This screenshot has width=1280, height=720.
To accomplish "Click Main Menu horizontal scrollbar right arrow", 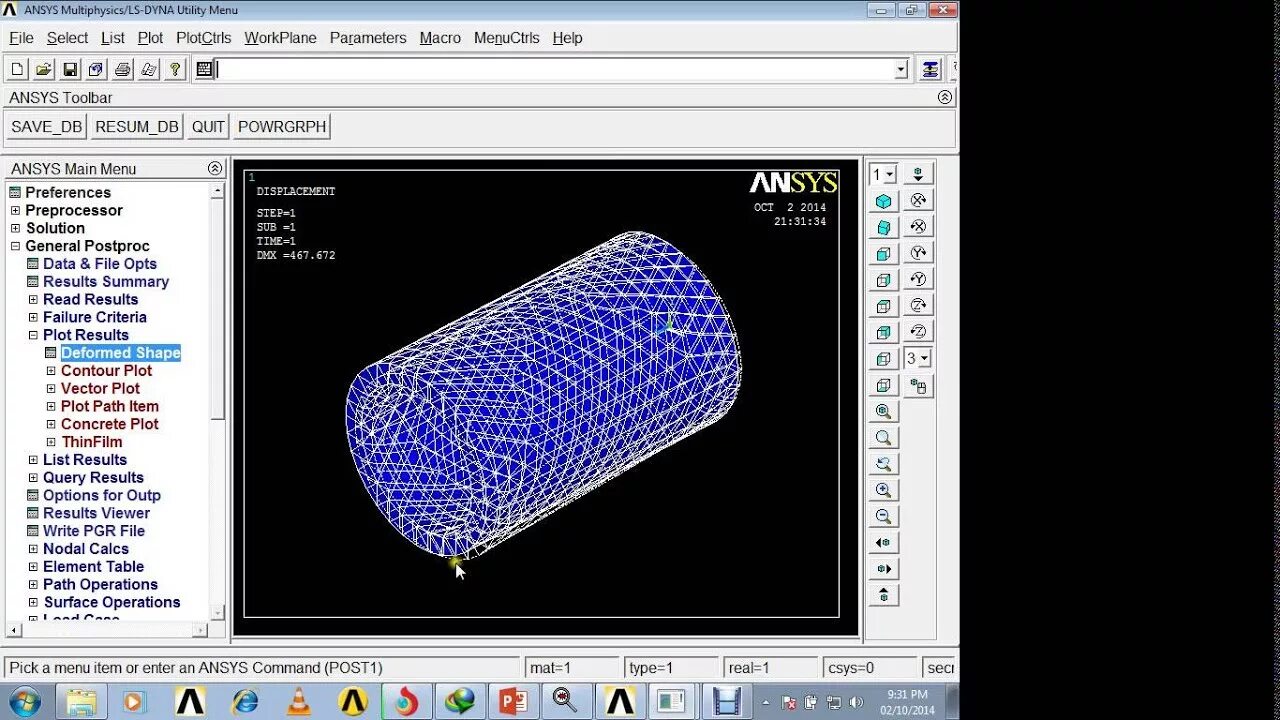I will pyautogui.click(x=200, y=630).
